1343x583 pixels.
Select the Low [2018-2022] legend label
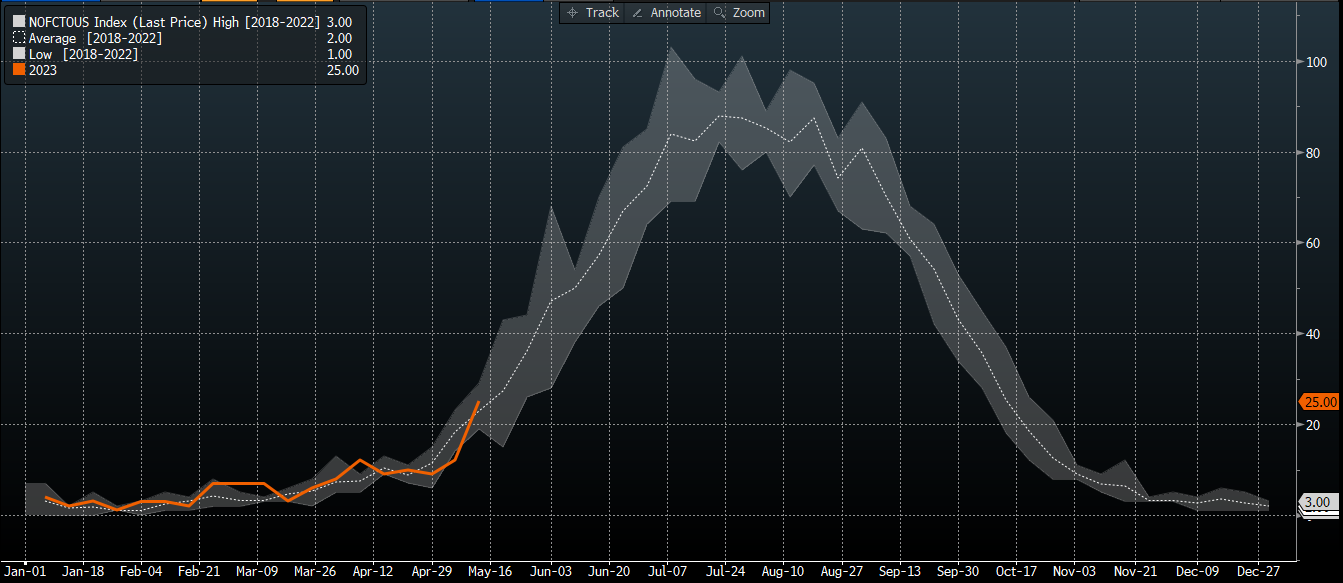click(84, 53)
